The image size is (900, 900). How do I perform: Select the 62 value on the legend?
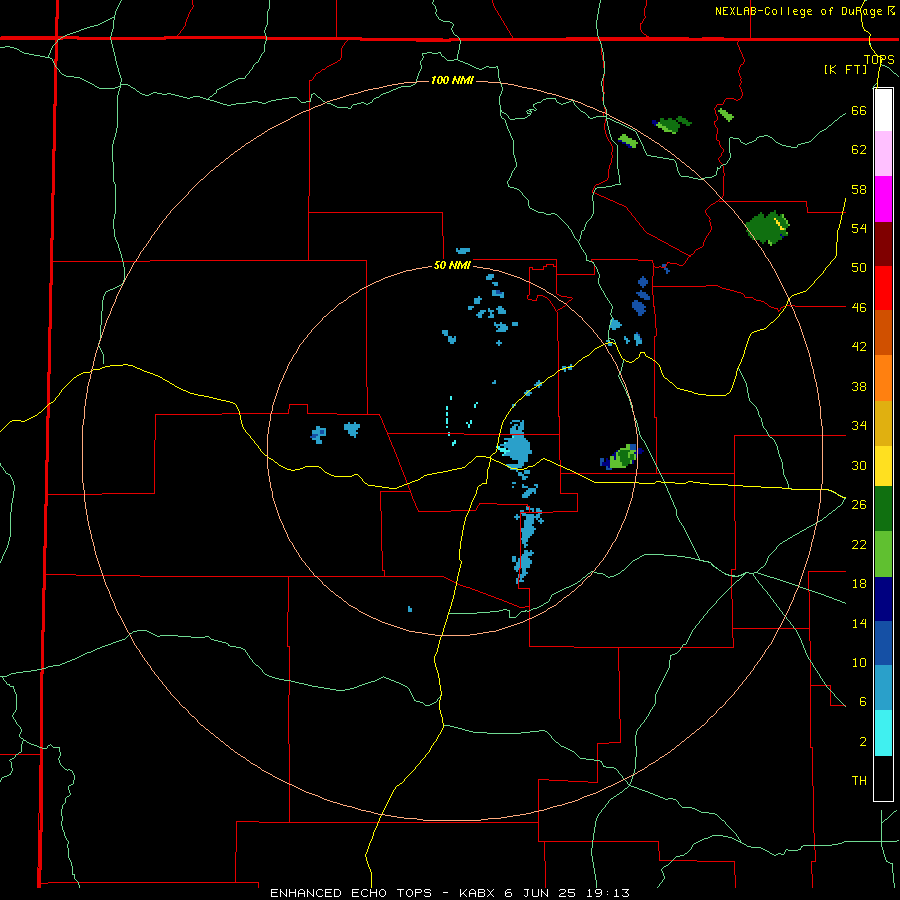tap(859, 150)
